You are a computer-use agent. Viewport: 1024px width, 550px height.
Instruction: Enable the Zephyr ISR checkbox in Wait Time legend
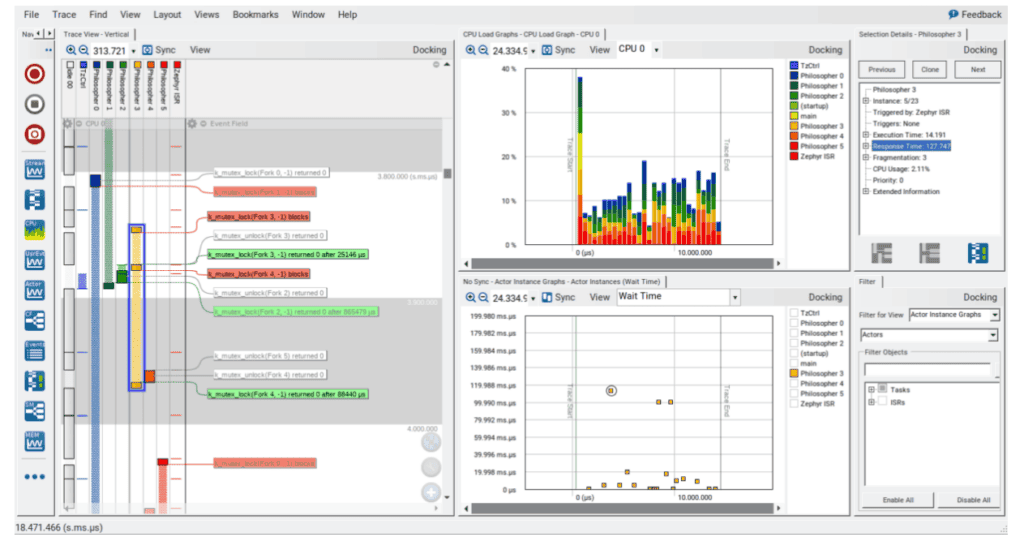794,404
